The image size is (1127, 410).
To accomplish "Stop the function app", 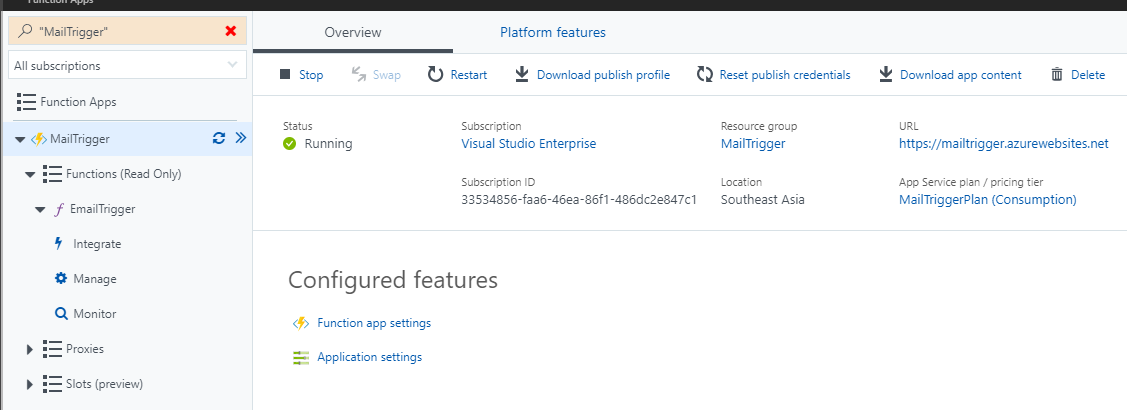I will (311, 75).
